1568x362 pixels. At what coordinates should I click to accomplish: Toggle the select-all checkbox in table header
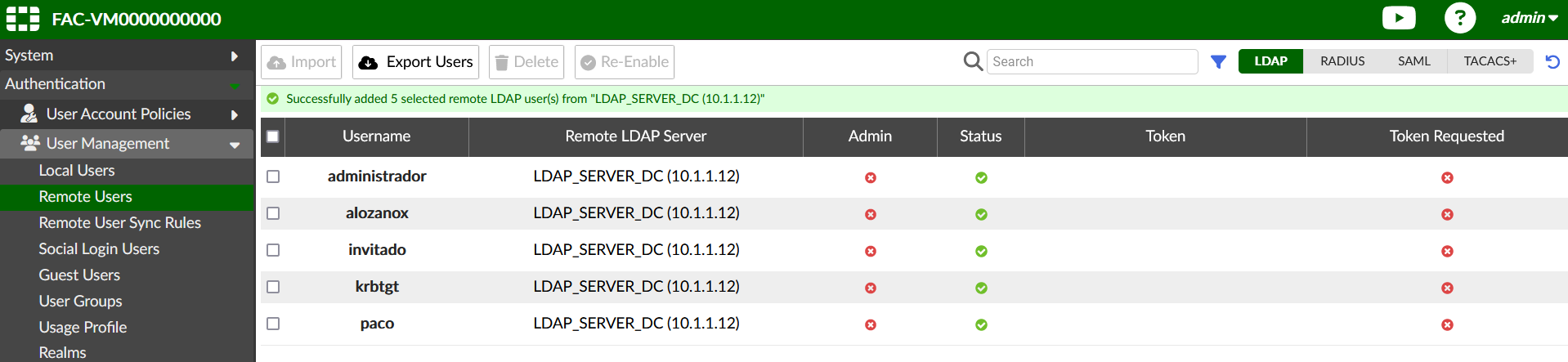click(273, 136)
